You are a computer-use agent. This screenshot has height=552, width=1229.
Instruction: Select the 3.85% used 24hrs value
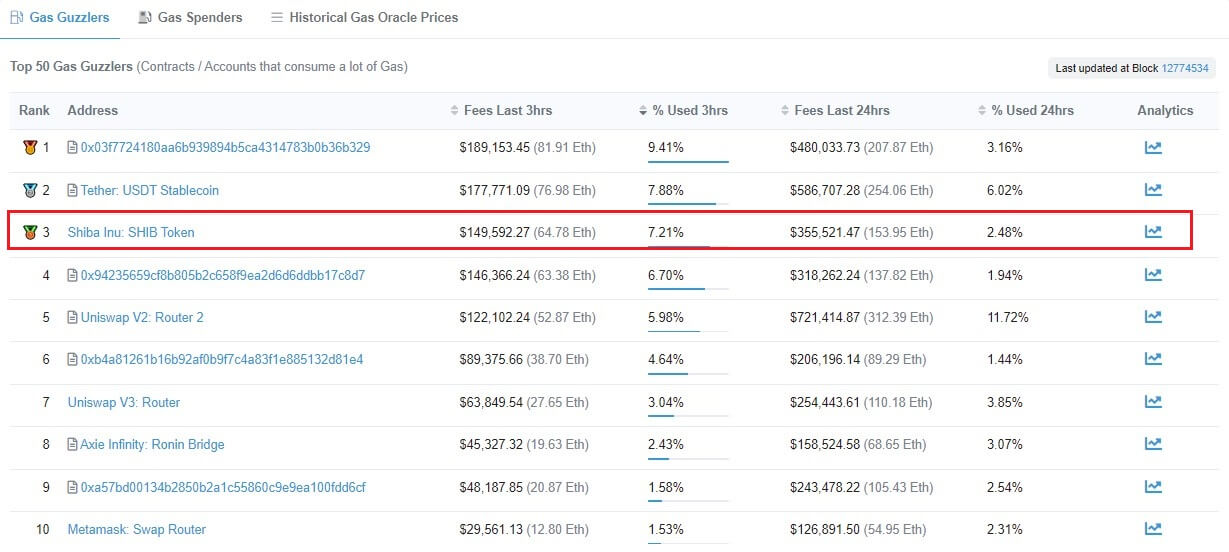pyautogui.click(x=1005, y=402)
